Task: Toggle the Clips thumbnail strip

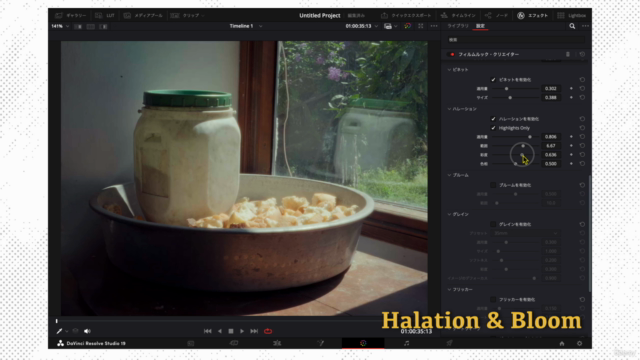Action: [x=187, y=16]
